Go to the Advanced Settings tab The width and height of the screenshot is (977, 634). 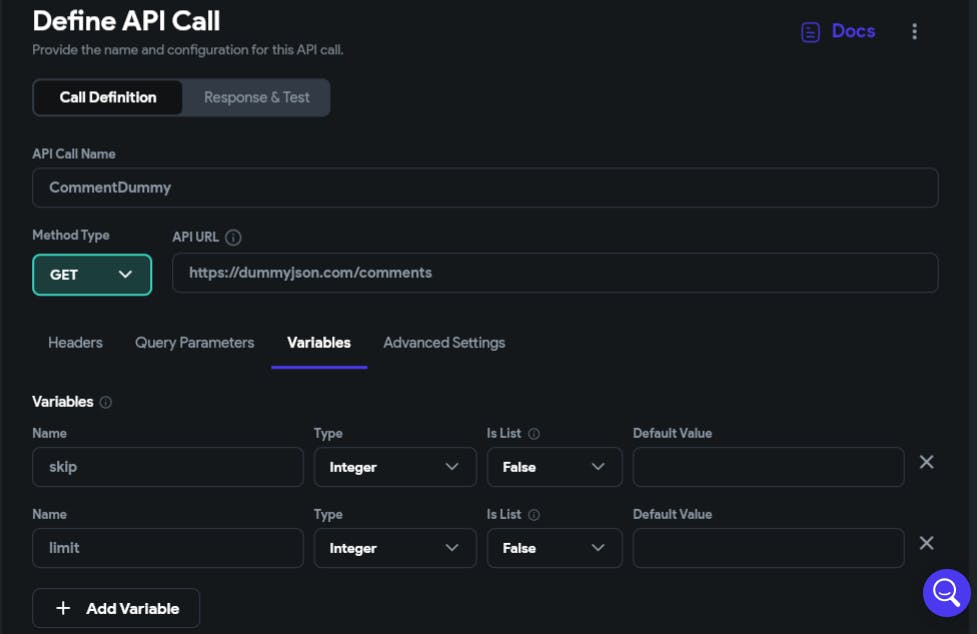coord(444,343)
